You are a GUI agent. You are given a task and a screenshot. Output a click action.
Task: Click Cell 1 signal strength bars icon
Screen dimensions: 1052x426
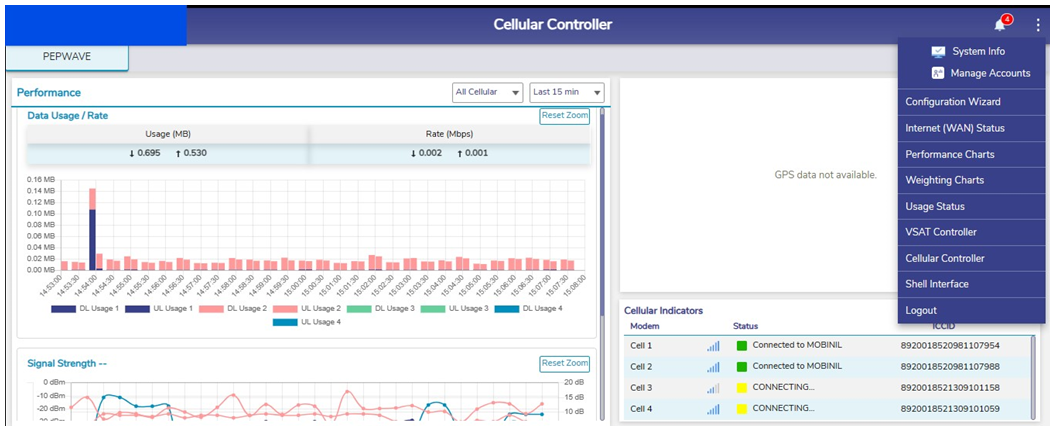[712, 346]
